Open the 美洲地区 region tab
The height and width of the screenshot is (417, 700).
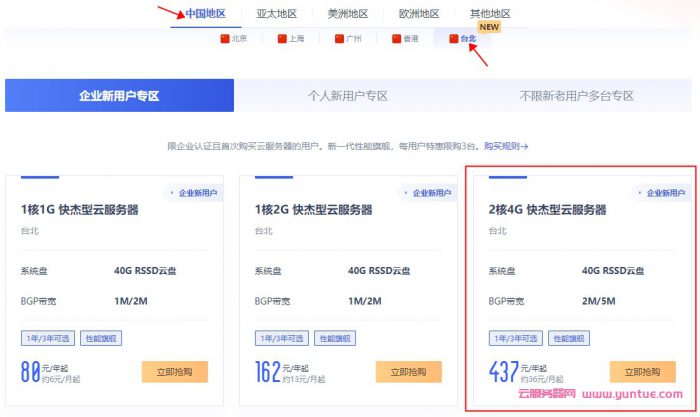click(347, 14)
